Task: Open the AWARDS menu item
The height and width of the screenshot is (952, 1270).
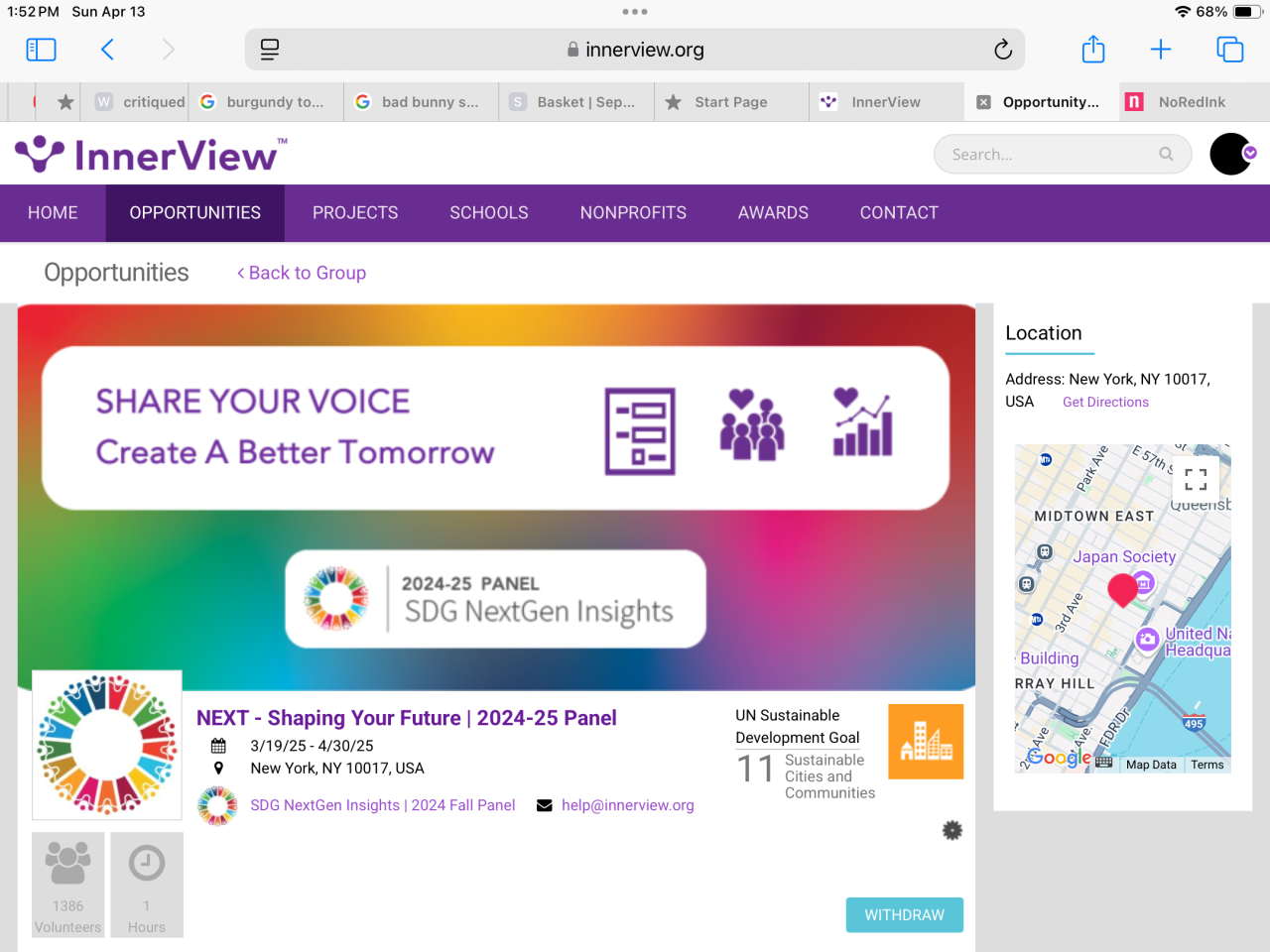Action: [x=773, y=213]
